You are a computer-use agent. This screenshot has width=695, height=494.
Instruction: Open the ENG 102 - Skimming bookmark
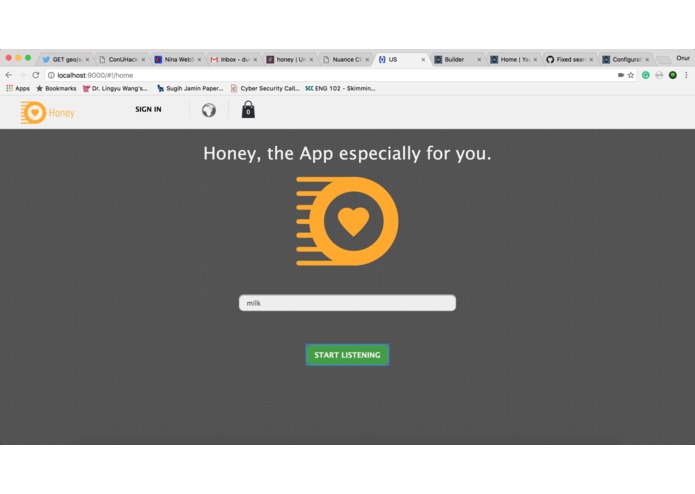(x=340, y=89)
